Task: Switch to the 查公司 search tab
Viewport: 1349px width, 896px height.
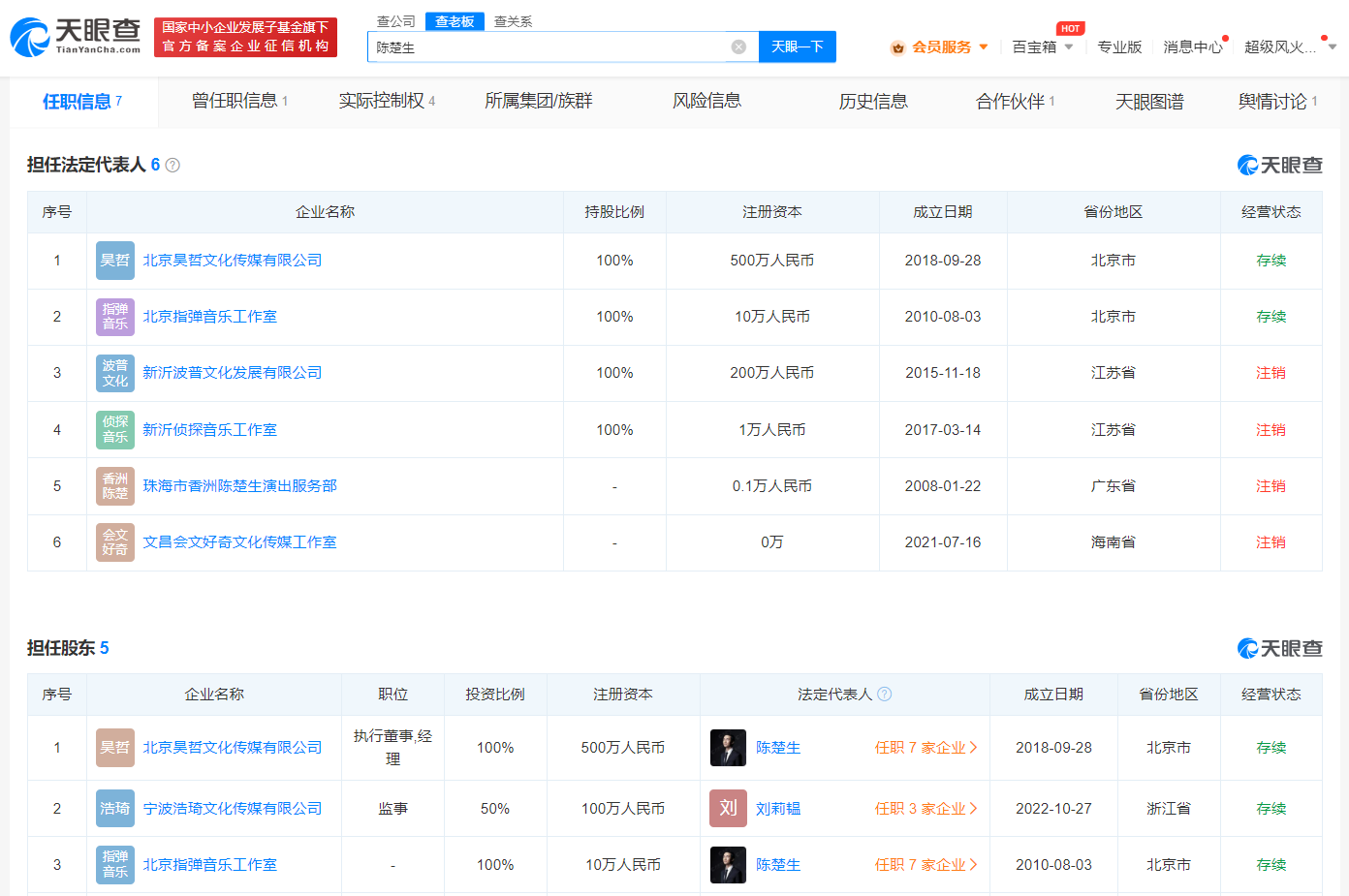Action: [x=395, y=21]
